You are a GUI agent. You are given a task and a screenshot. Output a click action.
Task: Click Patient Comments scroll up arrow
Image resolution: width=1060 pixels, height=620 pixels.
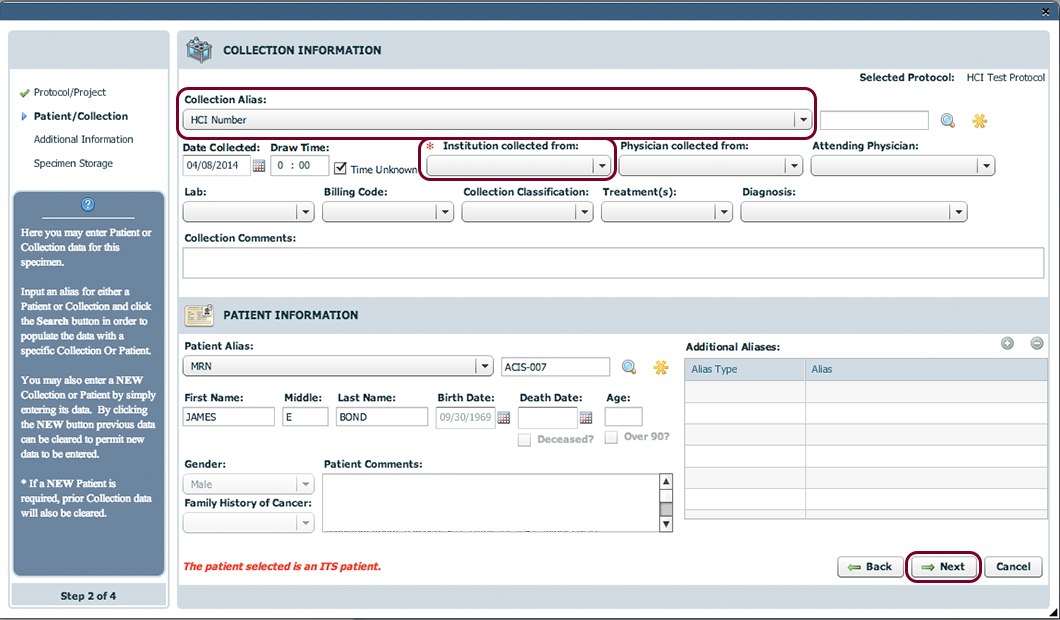[666, 481]
